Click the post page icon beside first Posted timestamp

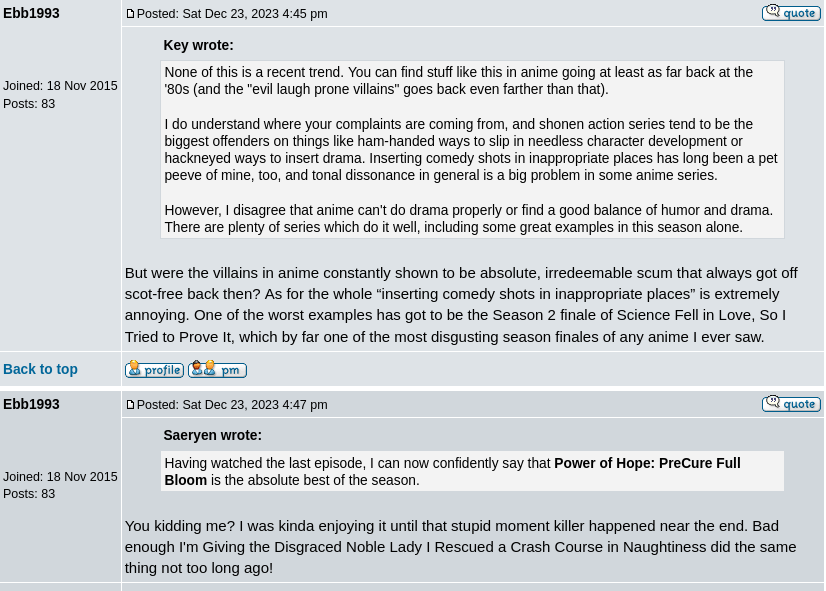click(131, 13)
